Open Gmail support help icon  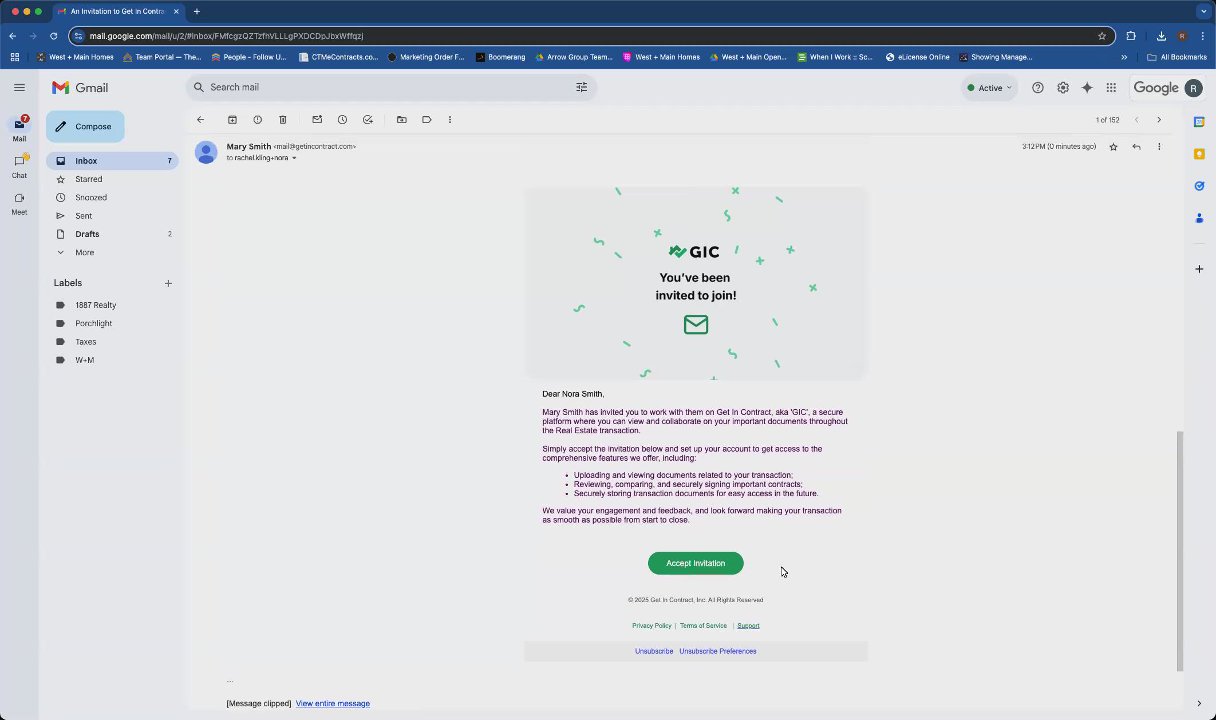1038,88
